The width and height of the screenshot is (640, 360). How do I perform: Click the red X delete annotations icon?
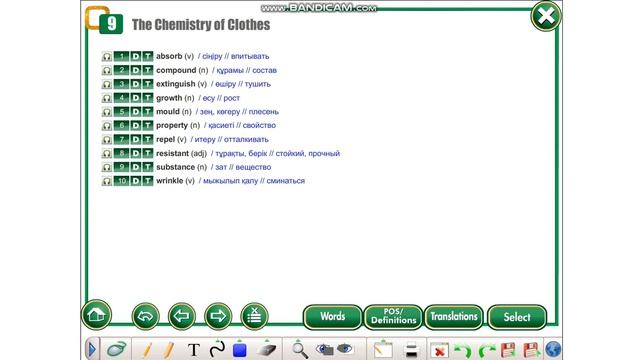[x=440, y=351]
